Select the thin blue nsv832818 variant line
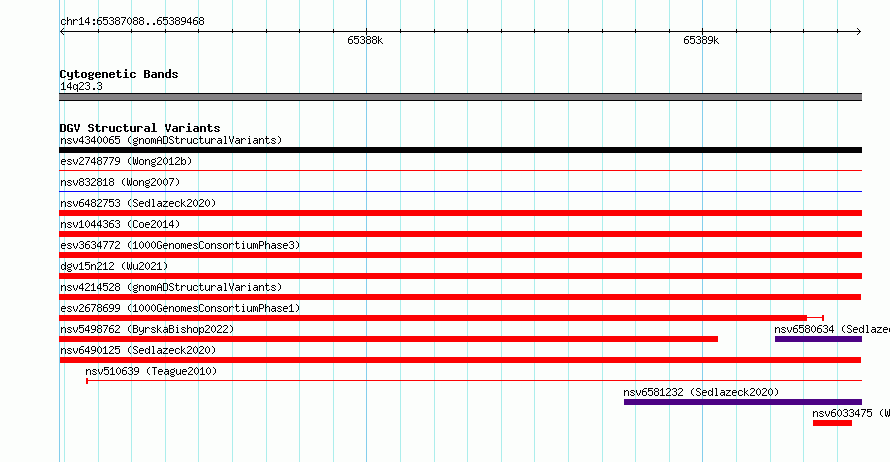This screenshot has height=462, width=890. click(460, 192)
